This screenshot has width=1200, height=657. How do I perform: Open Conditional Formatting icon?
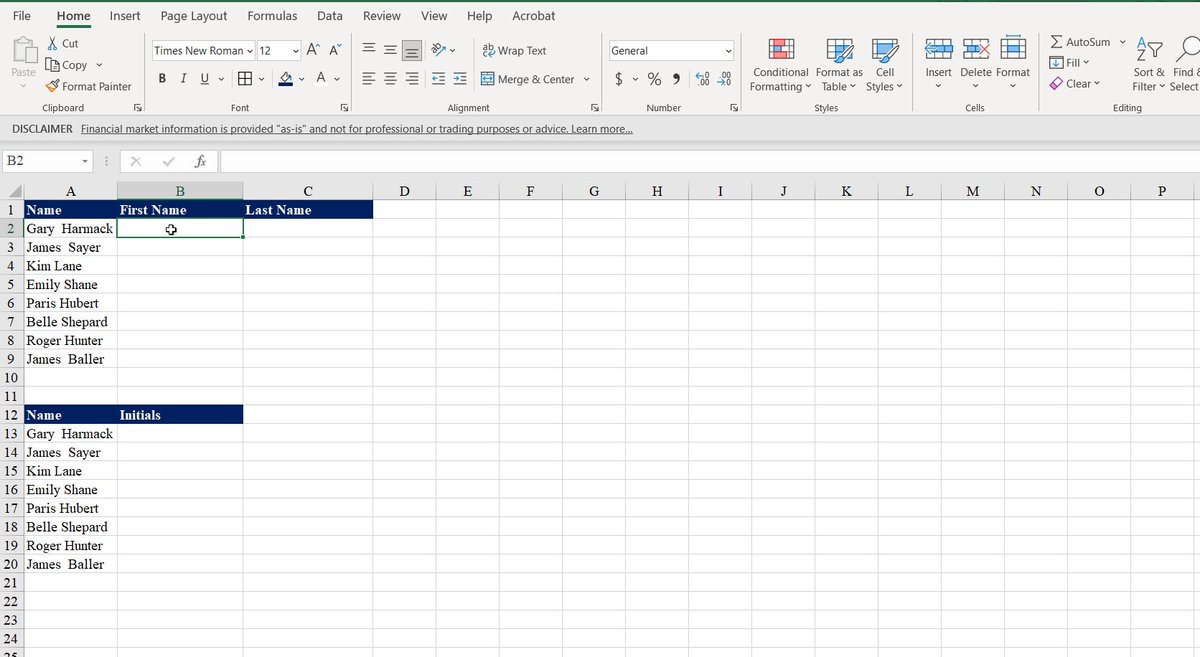coord(781,50)
